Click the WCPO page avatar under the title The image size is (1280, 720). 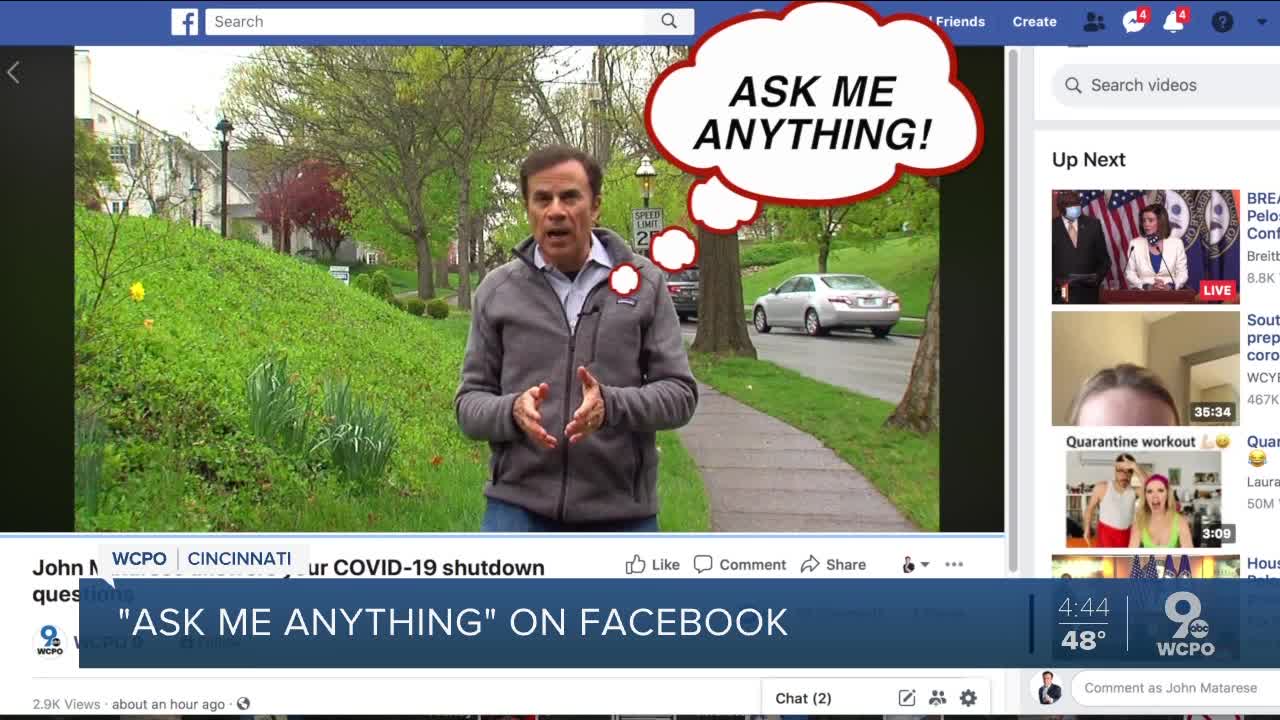tap(49, 641)
